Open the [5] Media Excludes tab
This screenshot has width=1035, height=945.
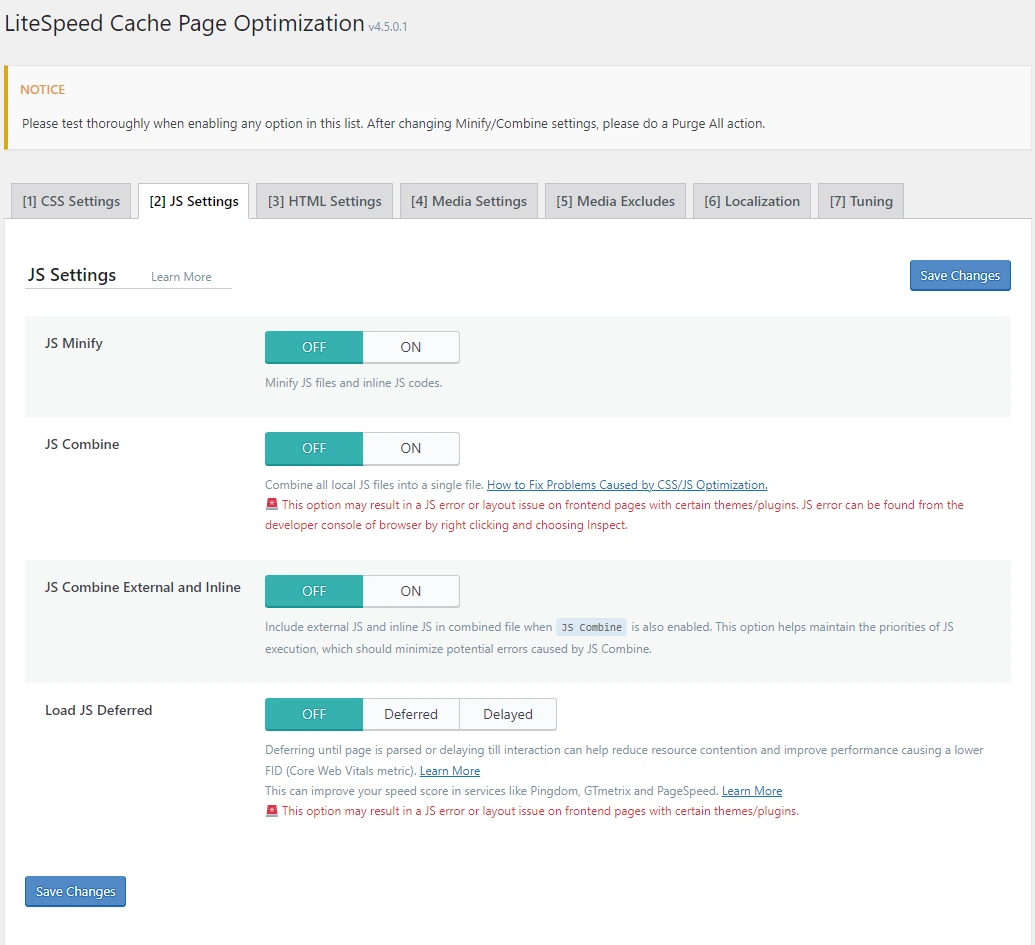[x=615, y=201]
